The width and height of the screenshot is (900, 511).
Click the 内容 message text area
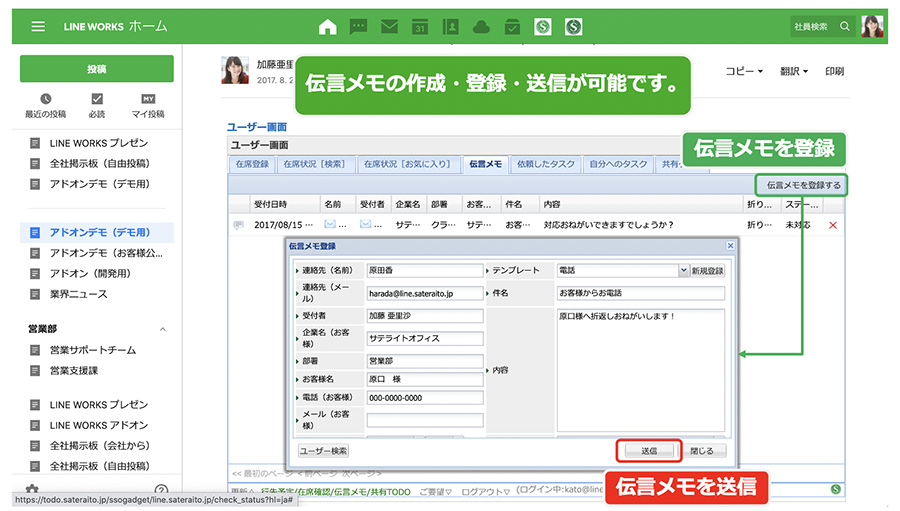[641, 370]
